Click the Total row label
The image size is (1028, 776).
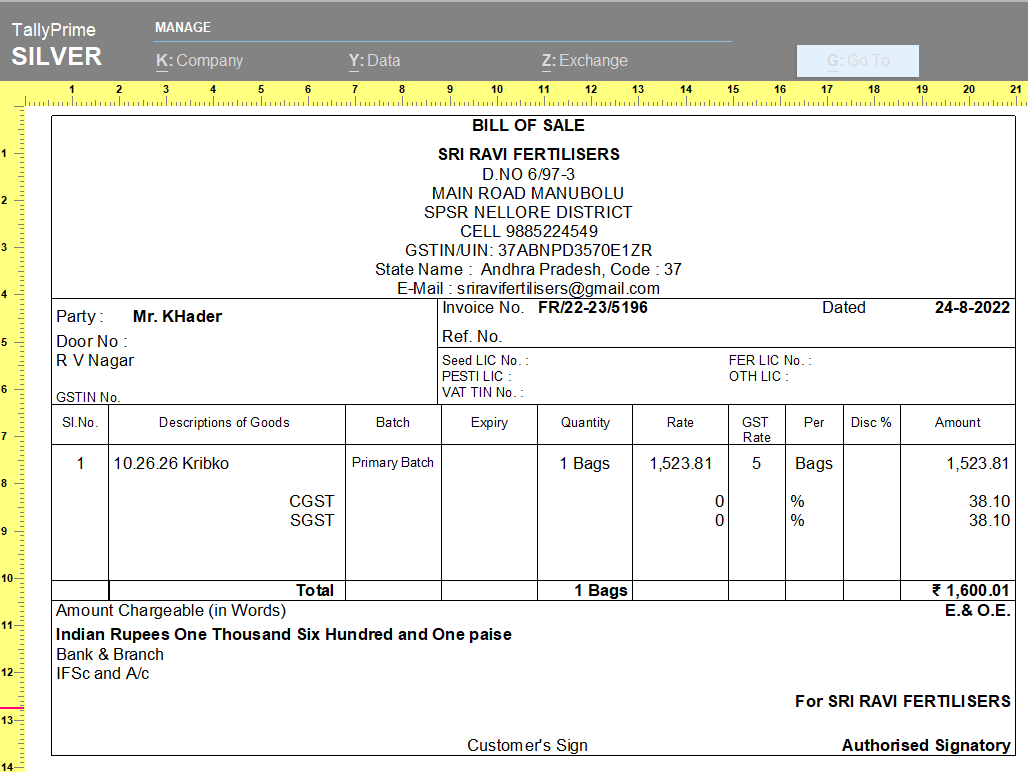click(x=315, y=591)
